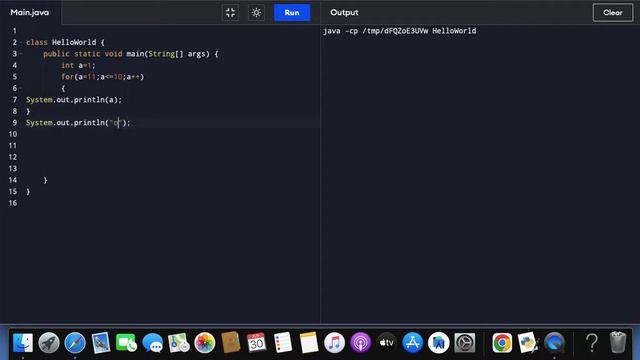Open Photos from the dock
The height and width of the screenshot is (360, 640).
[204, 342]
